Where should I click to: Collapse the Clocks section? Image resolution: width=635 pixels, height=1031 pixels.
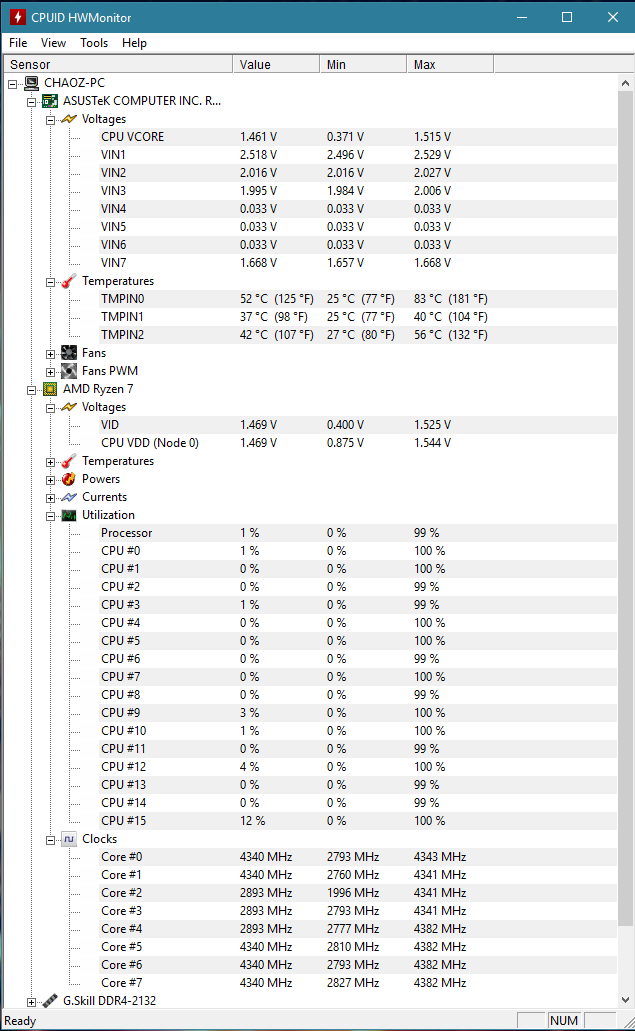click(51, 839)
